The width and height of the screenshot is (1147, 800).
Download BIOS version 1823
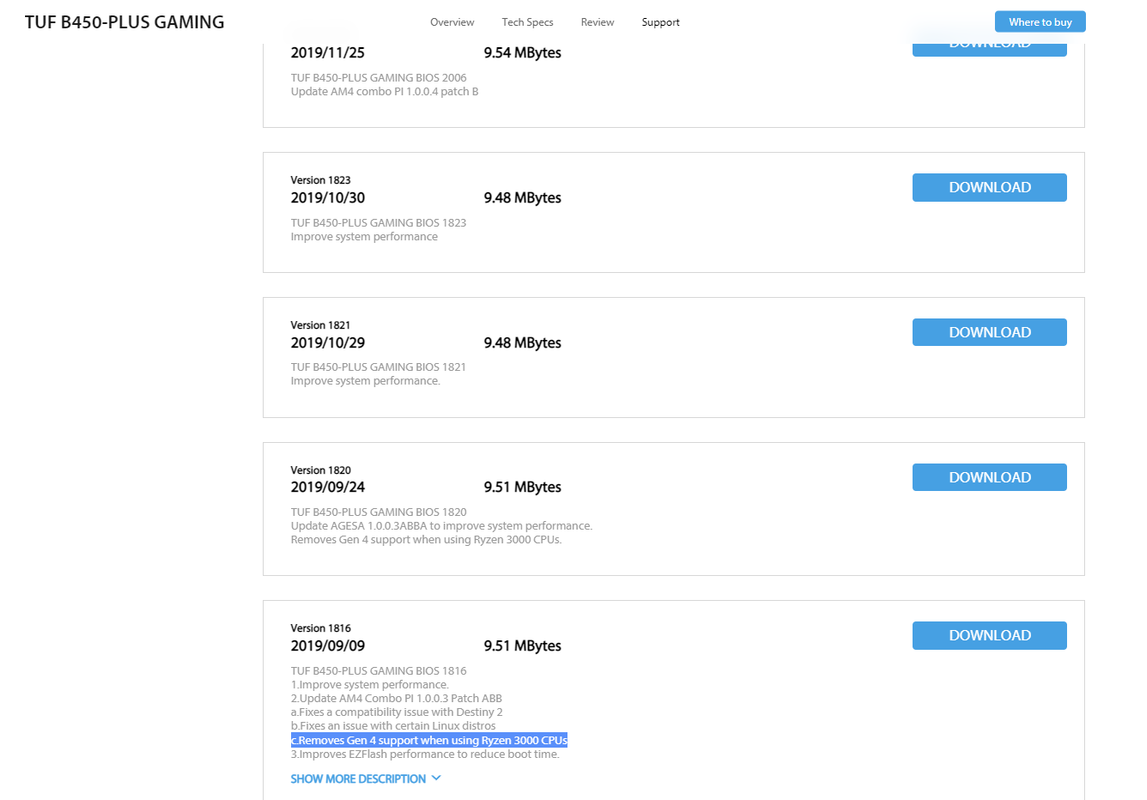989,187
